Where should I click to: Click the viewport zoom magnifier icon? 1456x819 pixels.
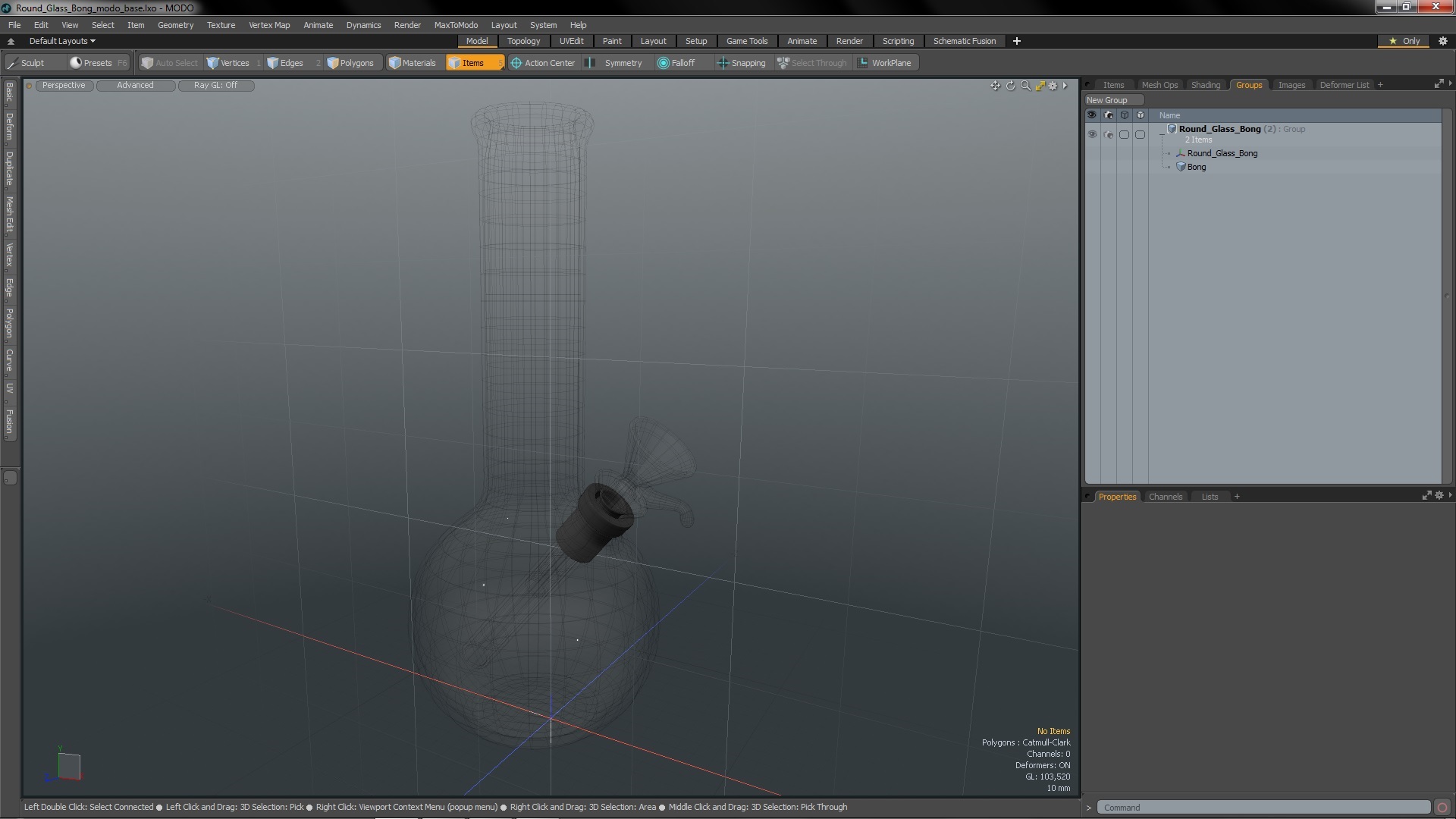(x=1025, y=86)
